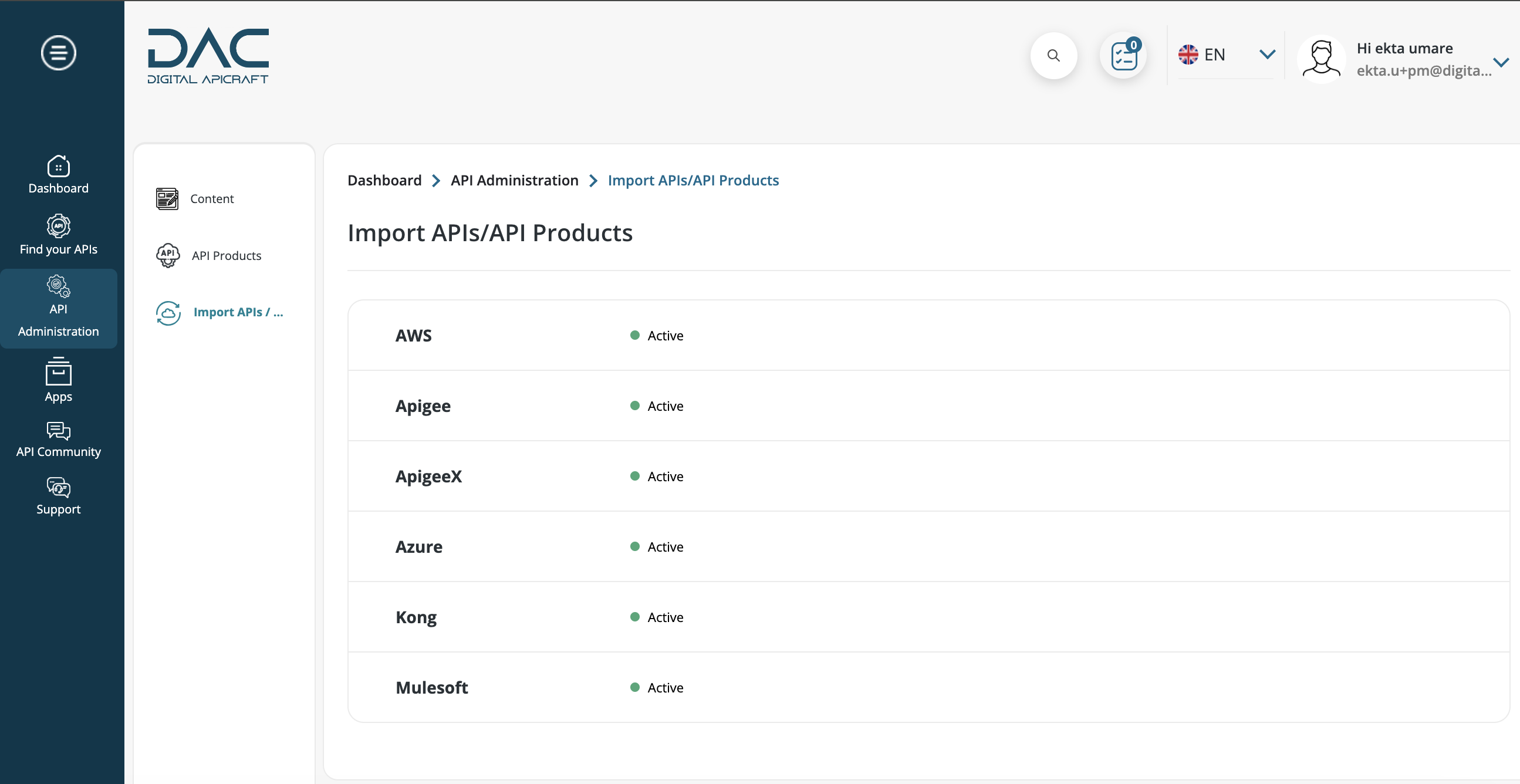The image size is (1520, 784).
Task: Click API Administration breadcrumb link
Action: click(x=515, y=181)
